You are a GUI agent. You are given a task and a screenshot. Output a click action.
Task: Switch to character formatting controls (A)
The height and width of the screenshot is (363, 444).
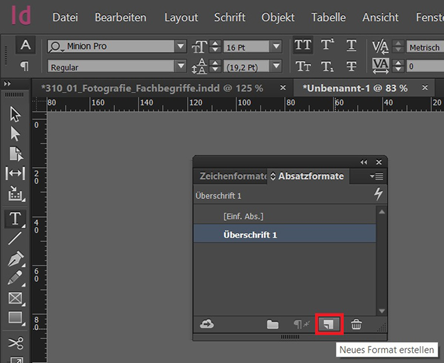[x=26, y=45]
